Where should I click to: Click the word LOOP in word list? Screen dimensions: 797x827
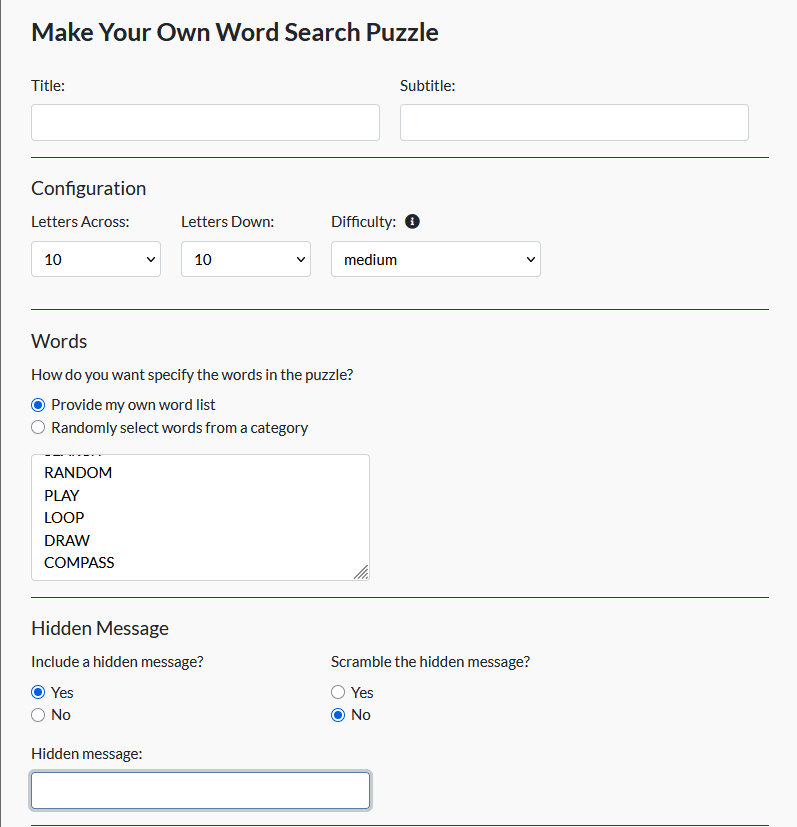(x=64, y=518)
